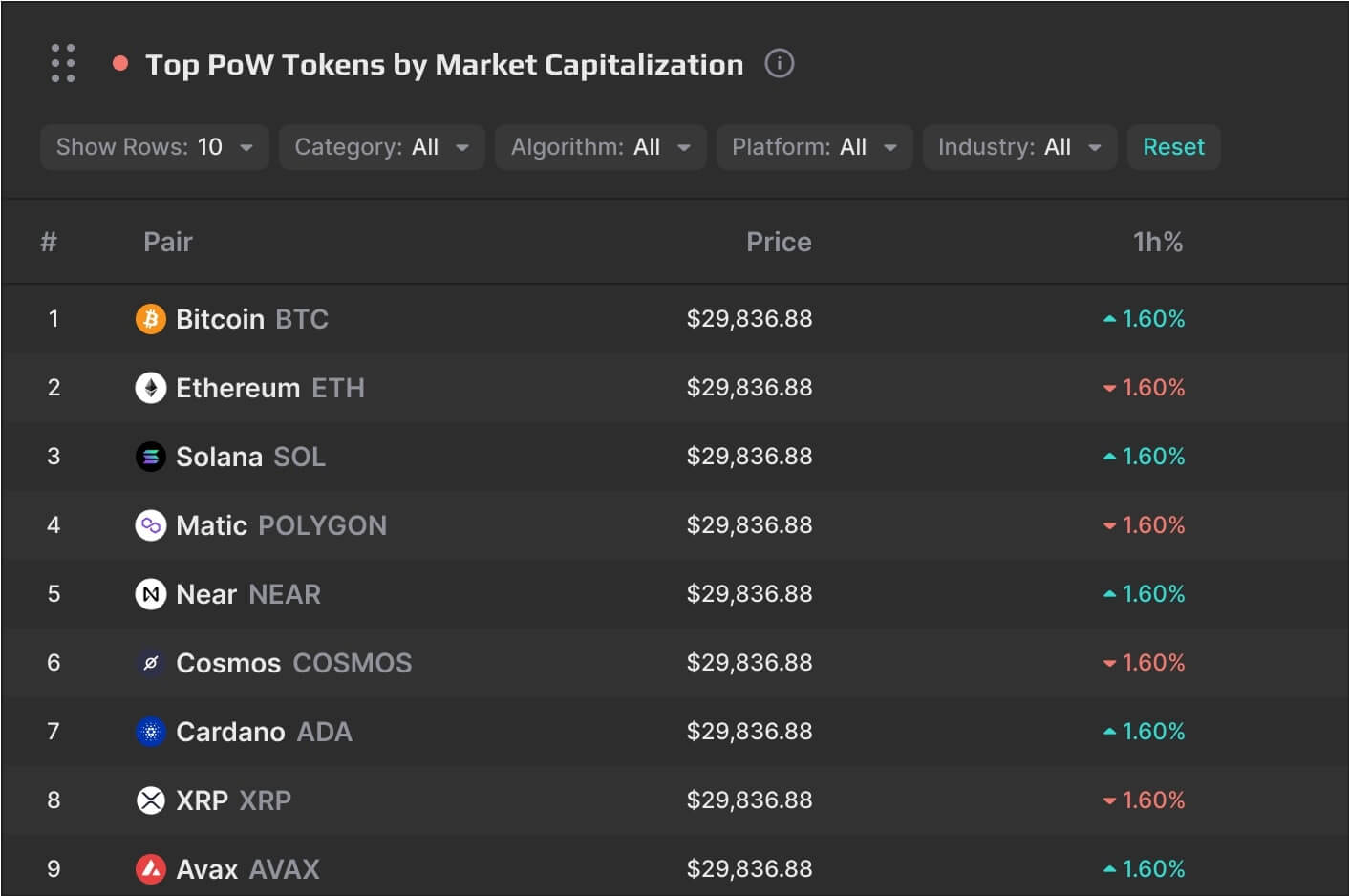Screen dimensions: 1349x896
Task: Sort by the 1h% column header
Action: pyautogui.click(x=1157, y=242)
